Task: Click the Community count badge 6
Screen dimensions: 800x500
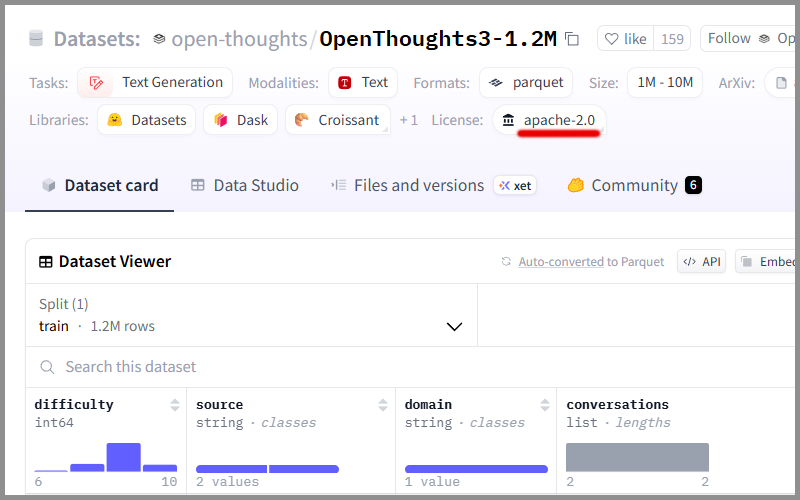Action: point(693,185)
